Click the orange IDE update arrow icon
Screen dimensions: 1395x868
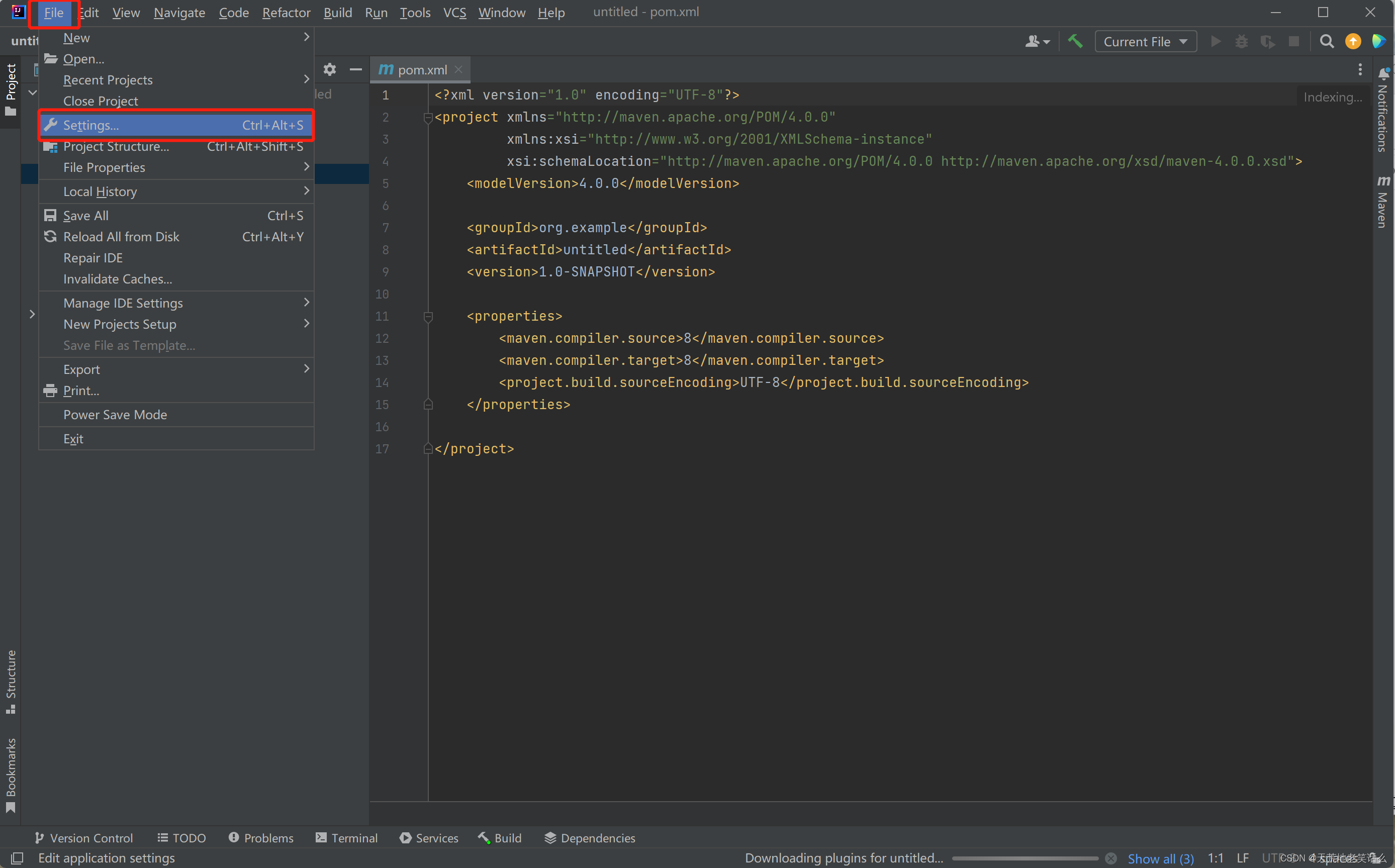[1352, 41]
